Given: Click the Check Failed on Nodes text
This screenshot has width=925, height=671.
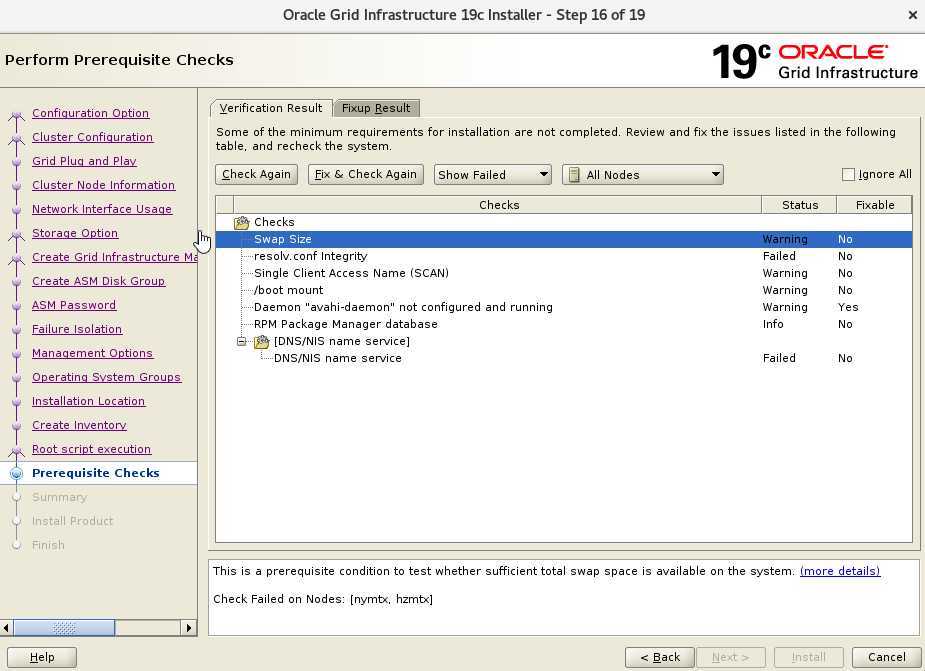Looking at the screenshot, I should tap(323, 599).
